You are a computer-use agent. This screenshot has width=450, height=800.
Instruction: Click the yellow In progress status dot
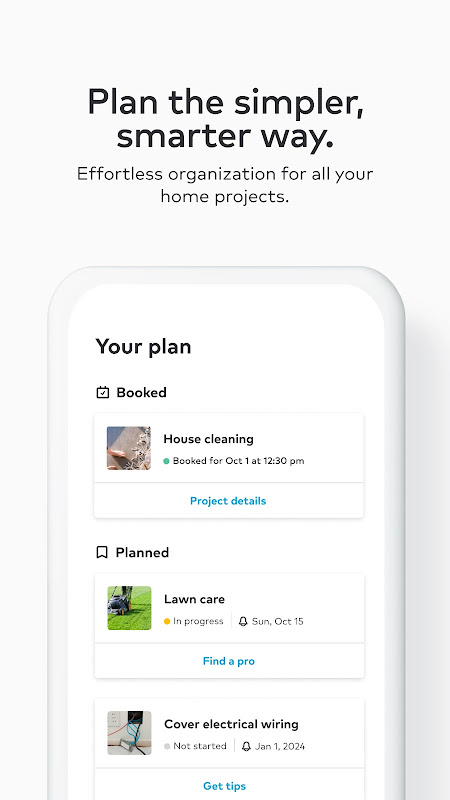(x=167, y=621)
